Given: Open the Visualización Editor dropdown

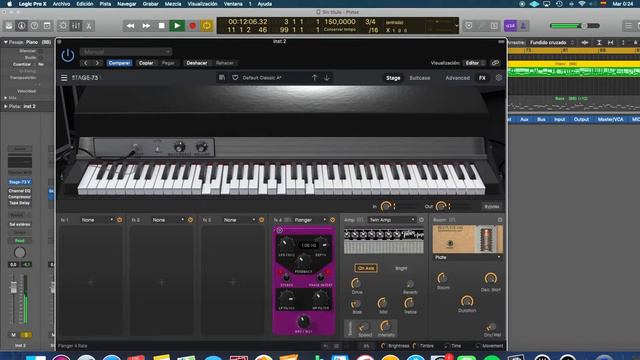Looking at the screenshot, I should tap(474, 63).
